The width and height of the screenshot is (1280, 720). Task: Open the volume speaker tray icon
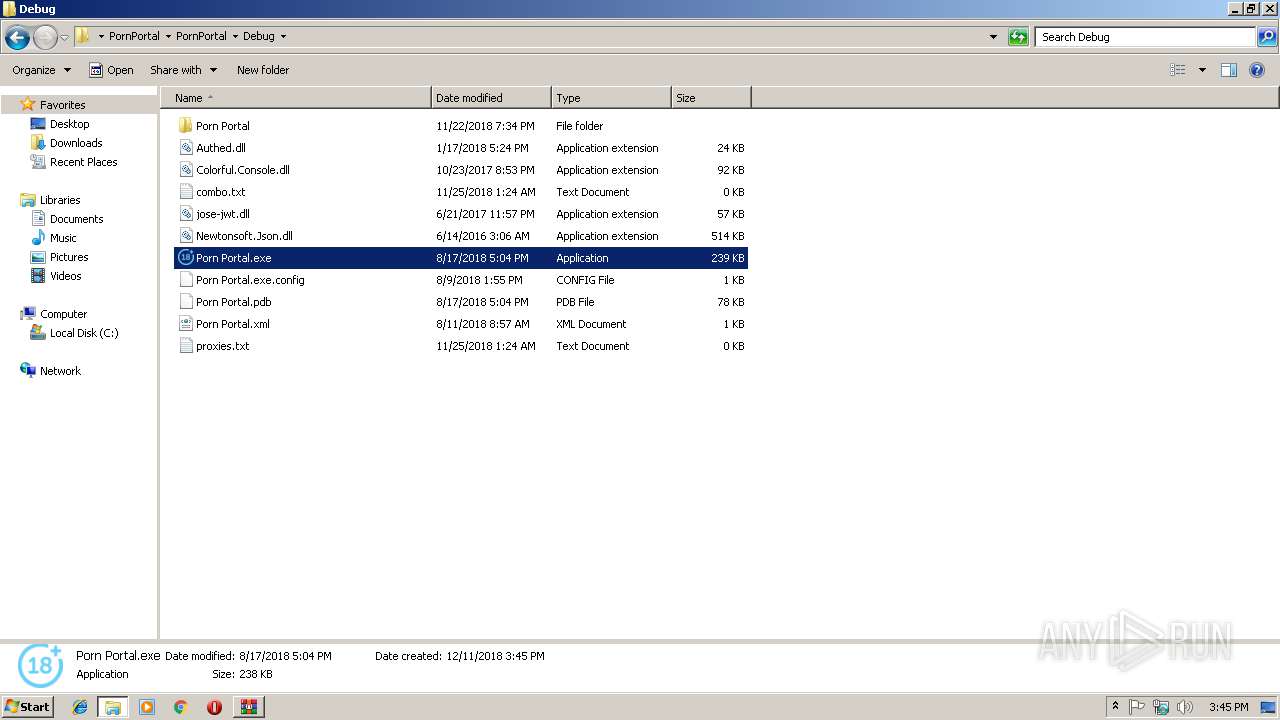point(1185,707)
